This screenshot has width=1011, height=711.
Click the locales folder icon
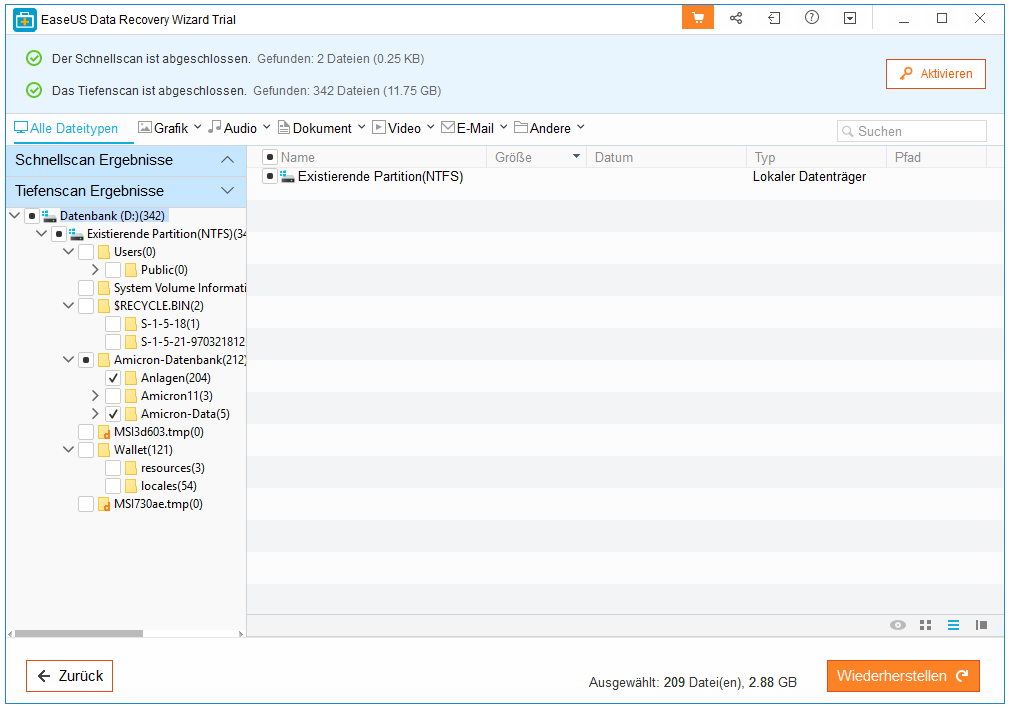131,487
